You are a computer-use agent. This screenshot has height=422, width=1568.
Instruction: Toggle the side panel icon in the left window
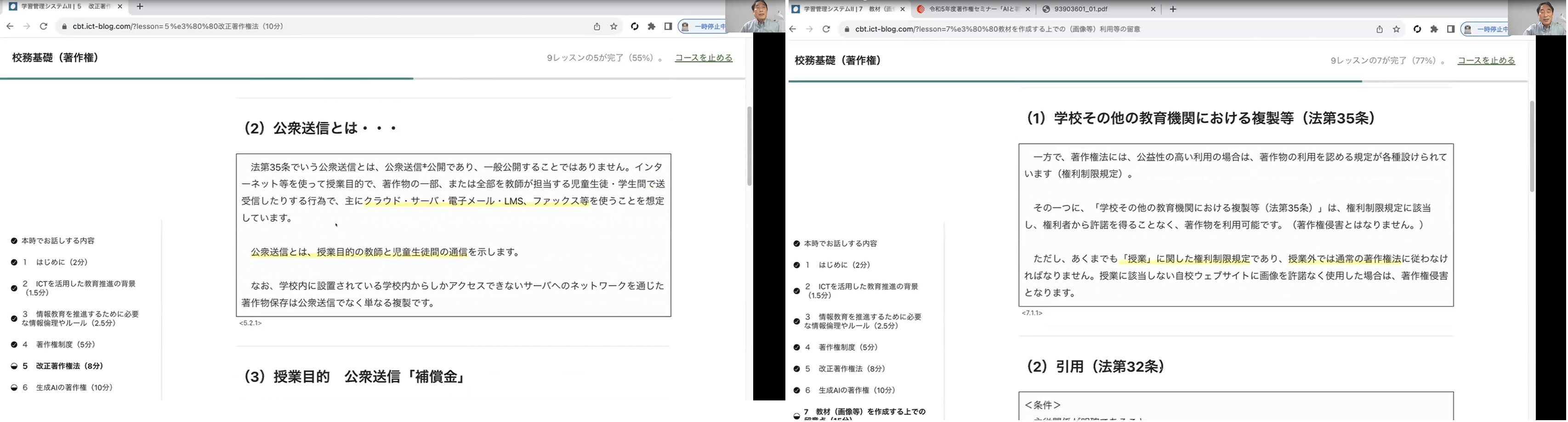668,26
